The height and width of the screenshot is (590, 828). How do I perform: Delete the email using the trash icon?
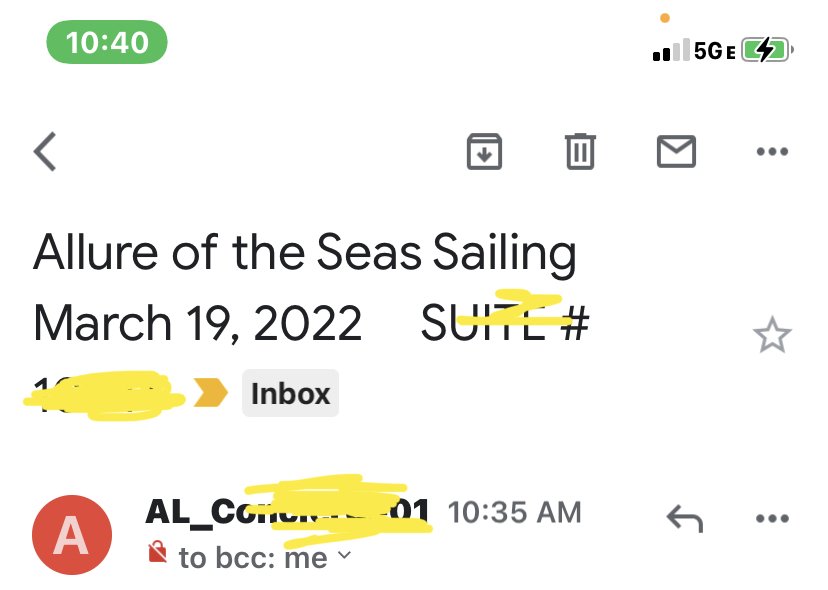coord(580,152)
